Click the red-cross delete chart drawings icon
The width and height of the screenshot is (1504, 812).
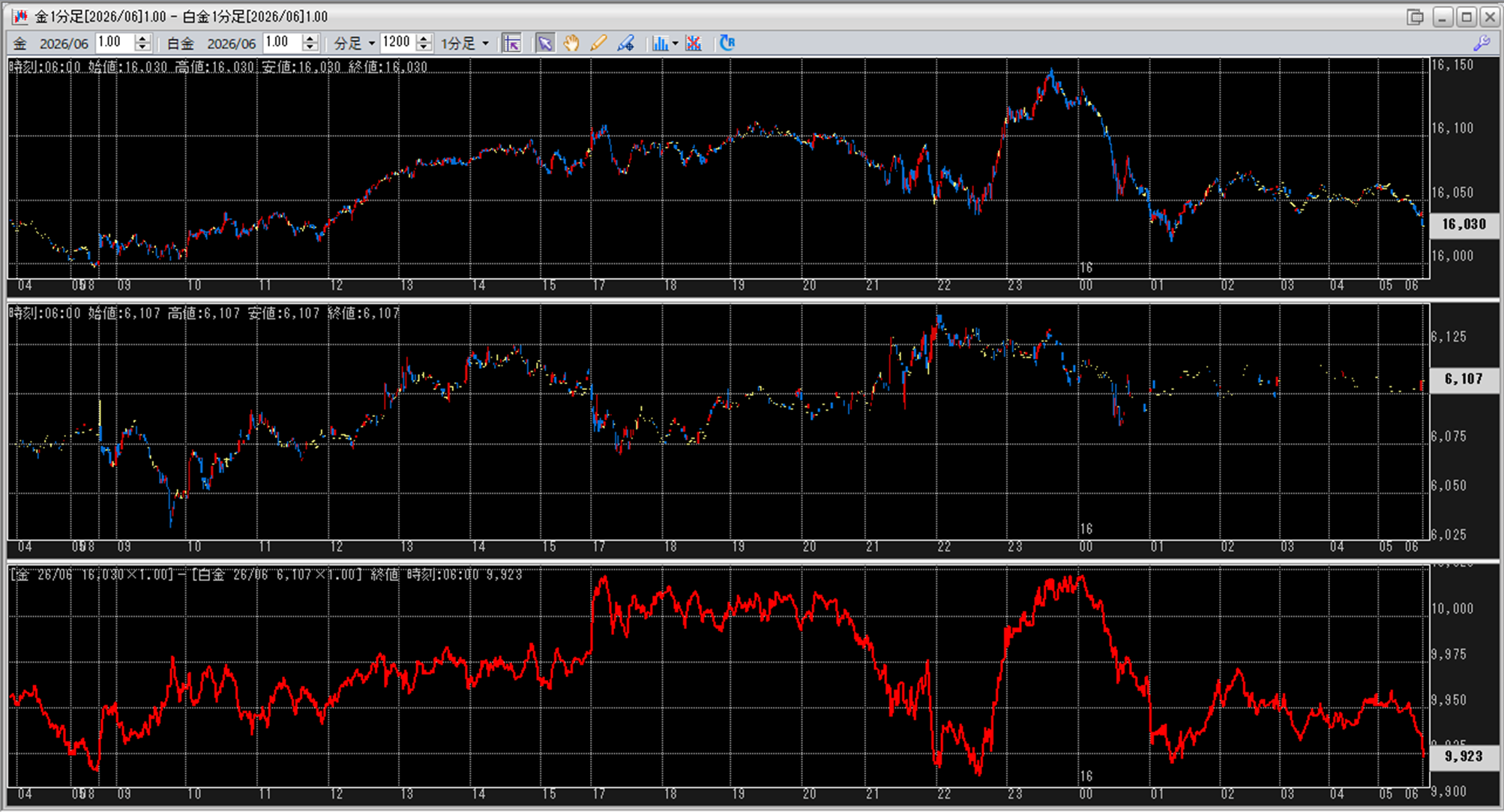click(x=694, y=43)
